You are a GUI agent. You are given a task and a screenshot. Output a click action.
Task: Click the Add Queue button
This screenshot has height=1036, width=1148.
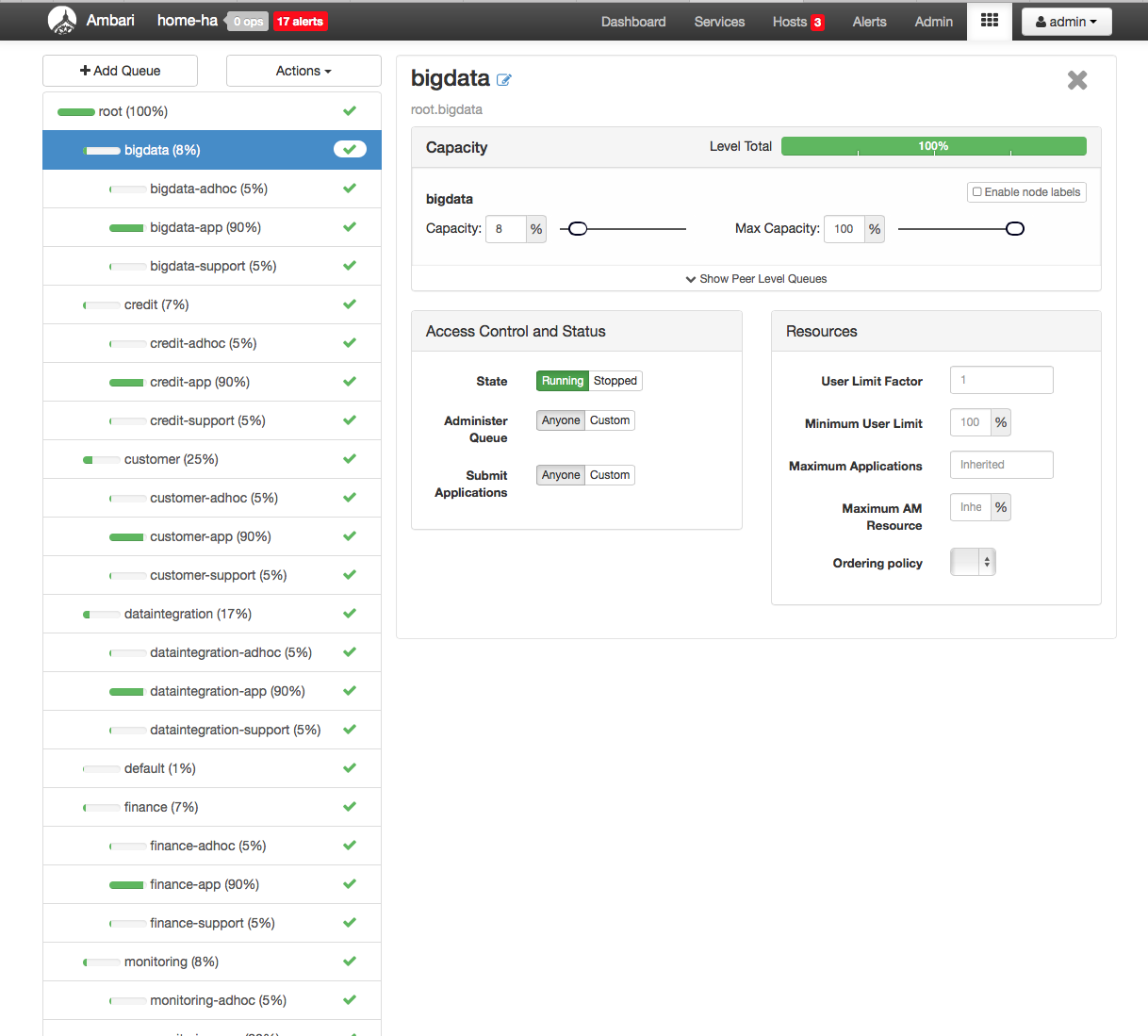(120, 71)
